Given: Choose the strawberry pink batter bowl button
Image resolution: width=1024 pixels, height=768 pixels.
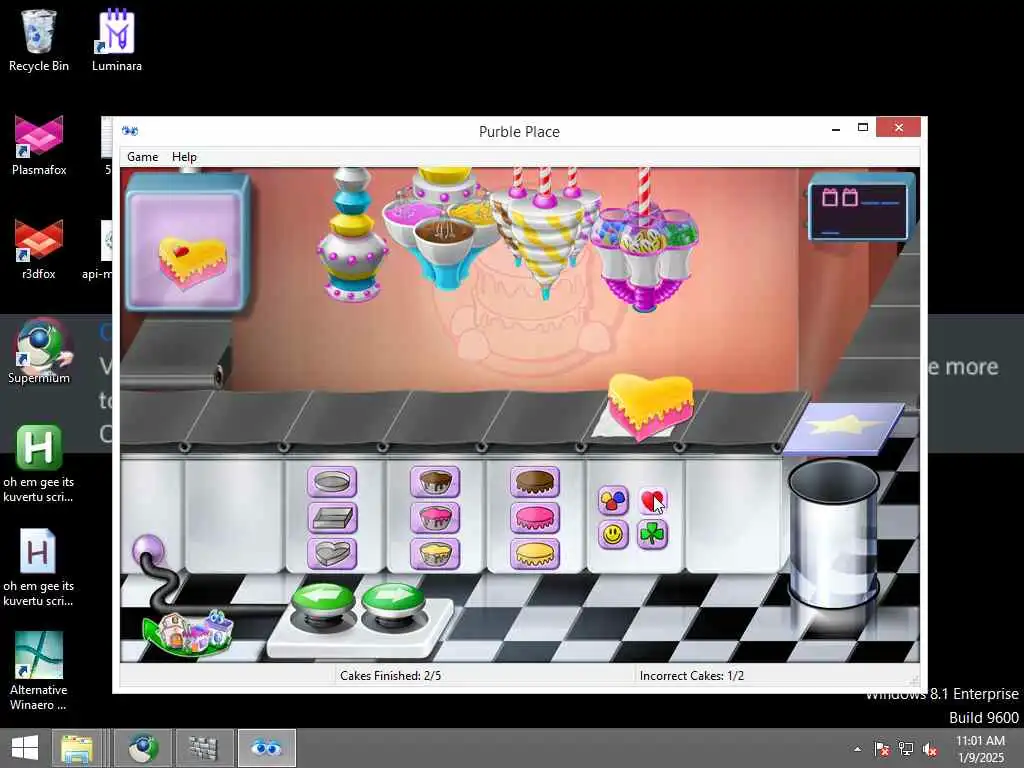Looking at the screenshot, I should pos(435,518).
